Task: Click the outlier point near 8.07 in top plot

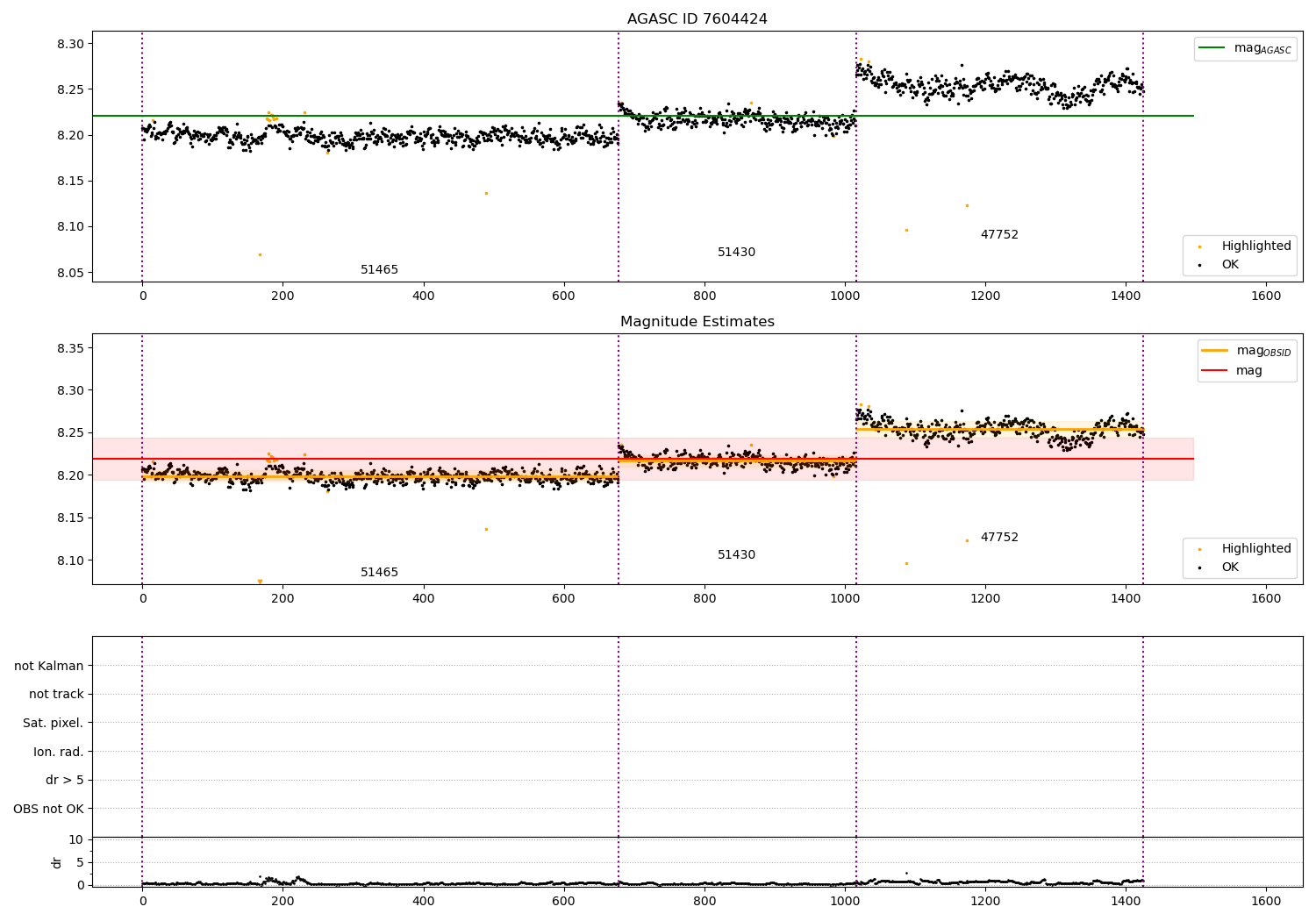Action: point(260,254)
